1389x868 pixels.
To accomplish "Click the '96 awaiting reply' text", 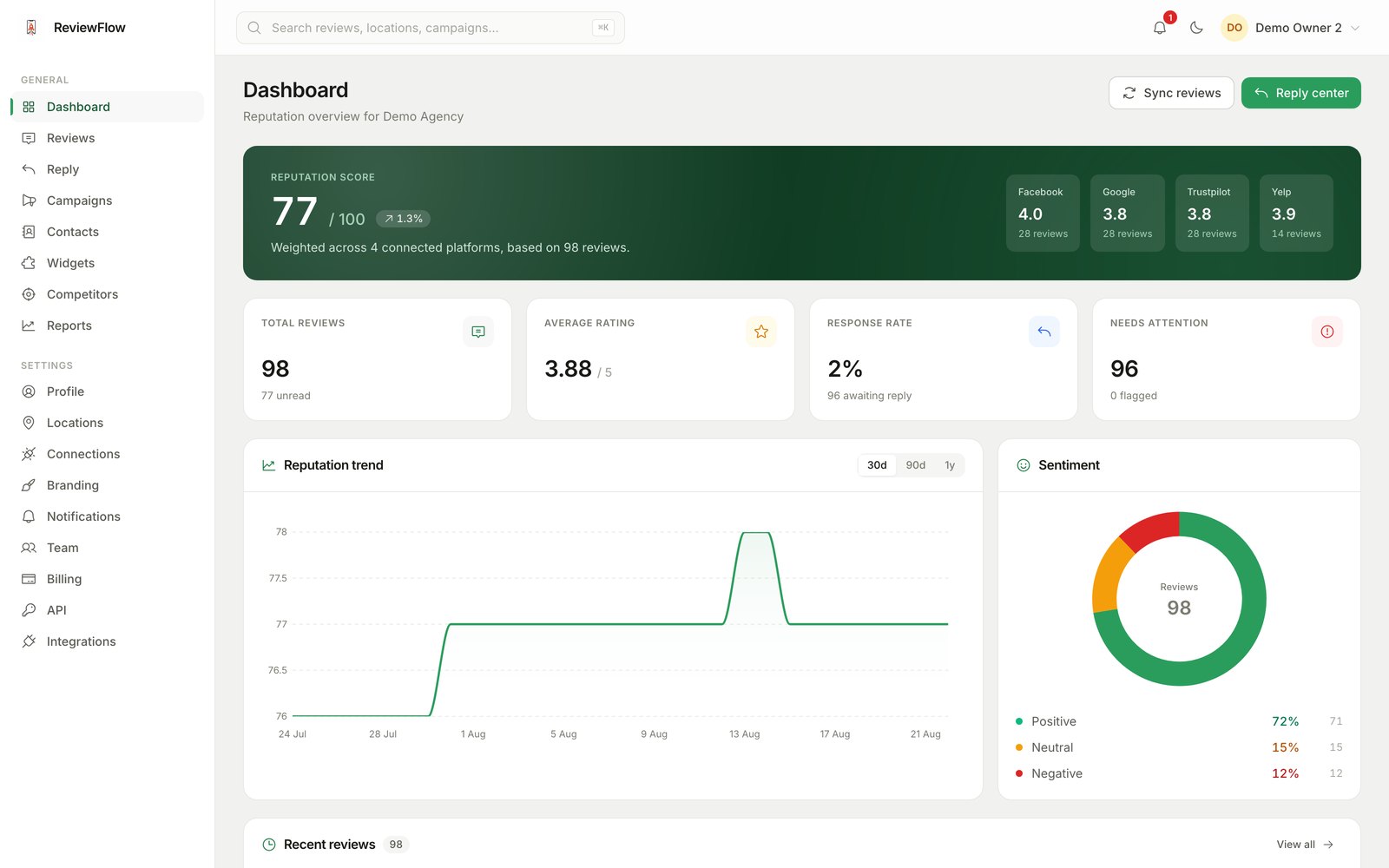I will click(x=869, y=396).
